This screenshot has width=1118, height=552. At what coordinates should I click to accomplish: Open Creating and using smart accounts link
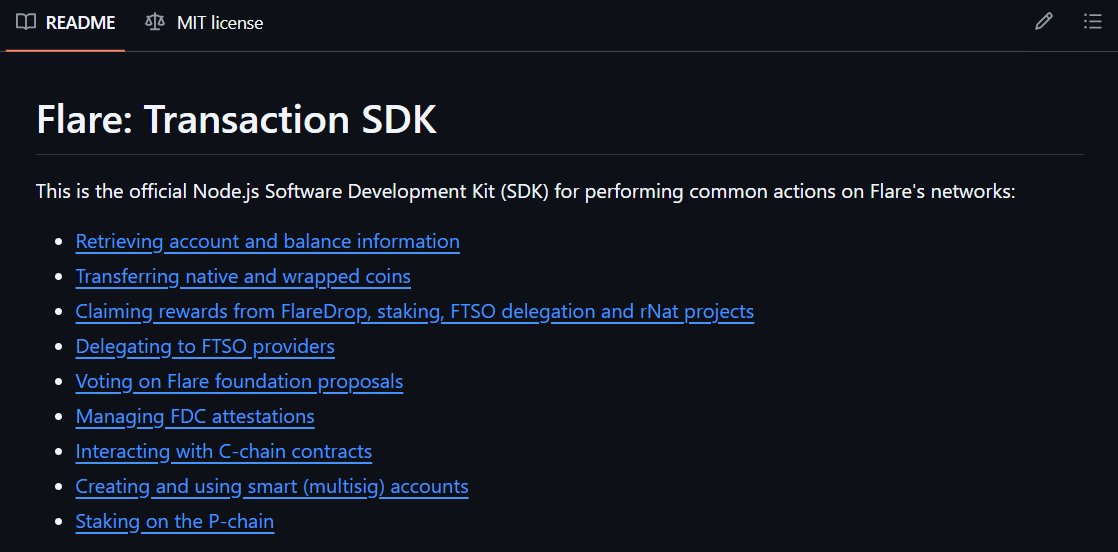click(x=272, y=486)
